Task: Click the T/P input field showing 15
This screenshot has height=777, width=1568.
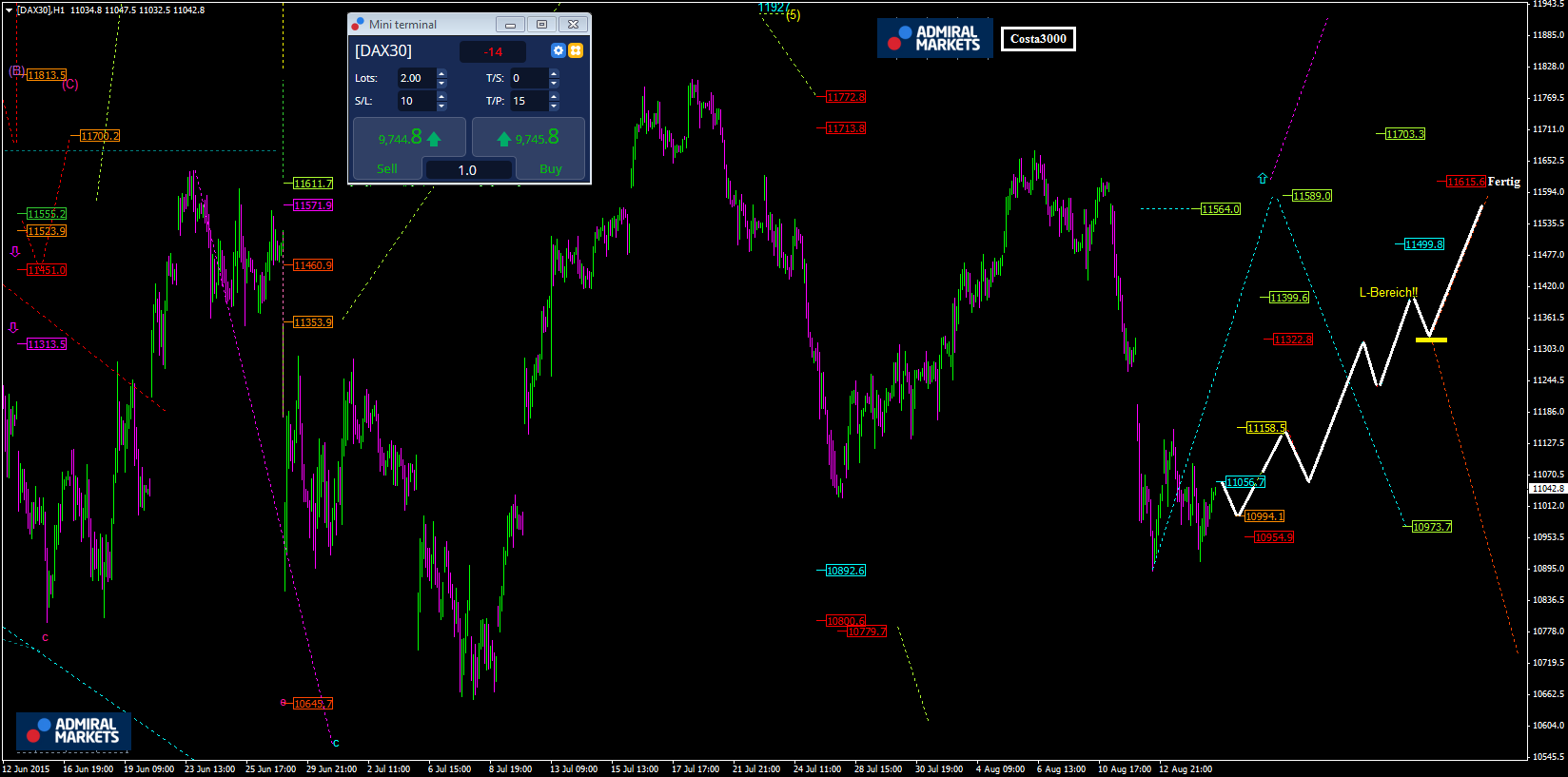Action: pos(528,101)
